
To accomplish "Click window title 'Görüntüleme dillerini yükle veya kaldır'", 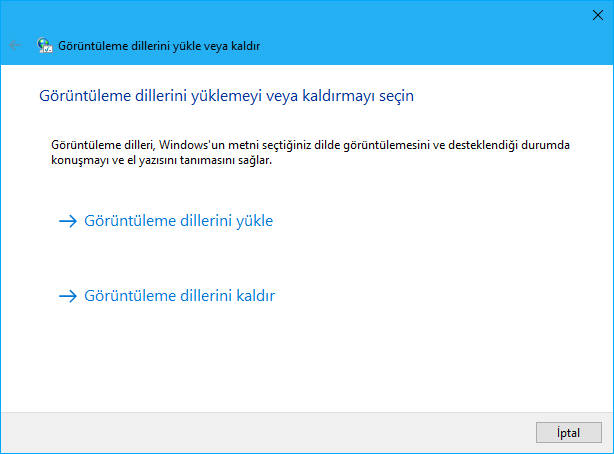I will (x=159, y=46).
